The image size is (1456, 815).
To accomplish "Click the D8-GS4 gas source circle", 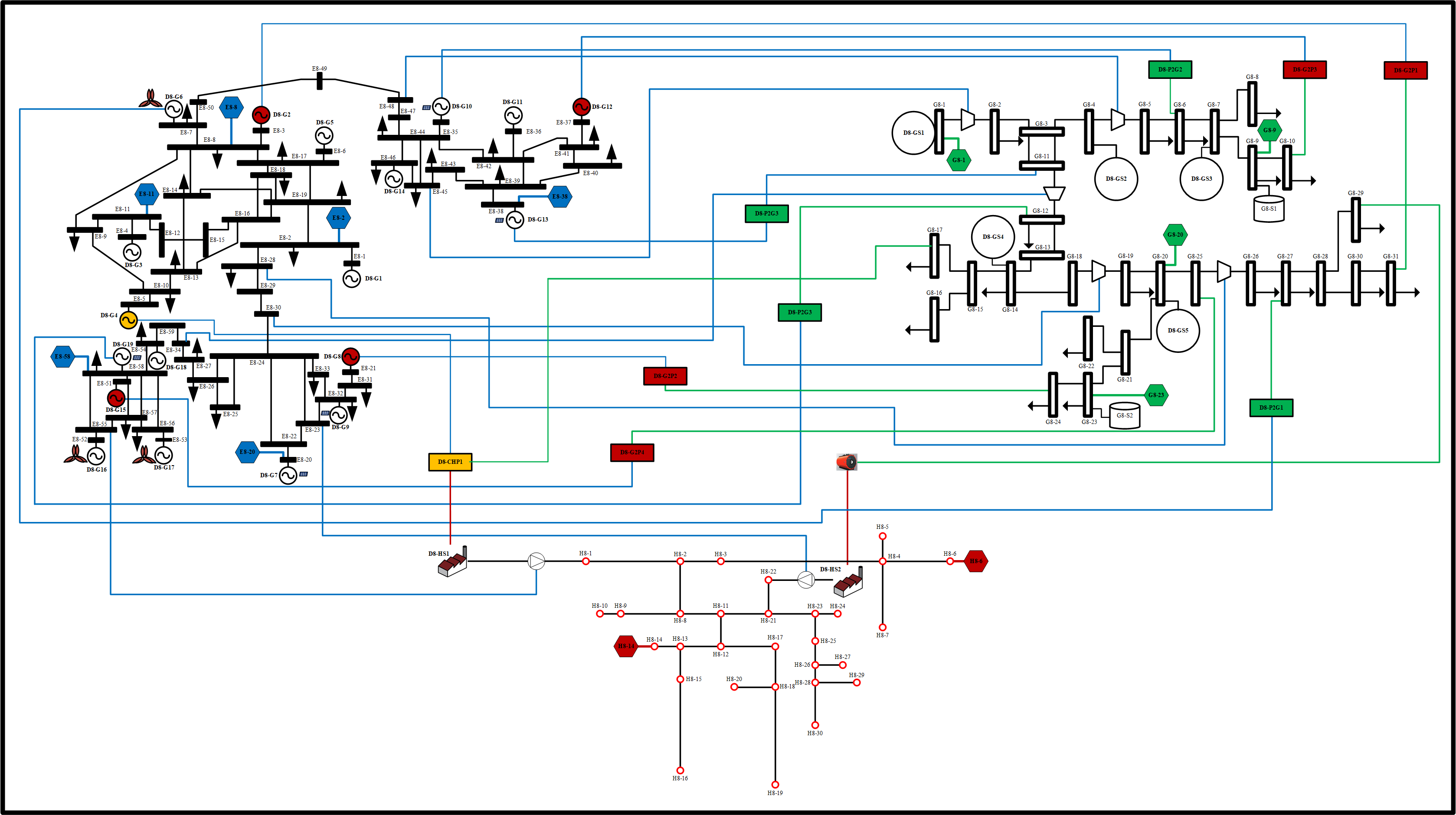I will tap(993, 237).
